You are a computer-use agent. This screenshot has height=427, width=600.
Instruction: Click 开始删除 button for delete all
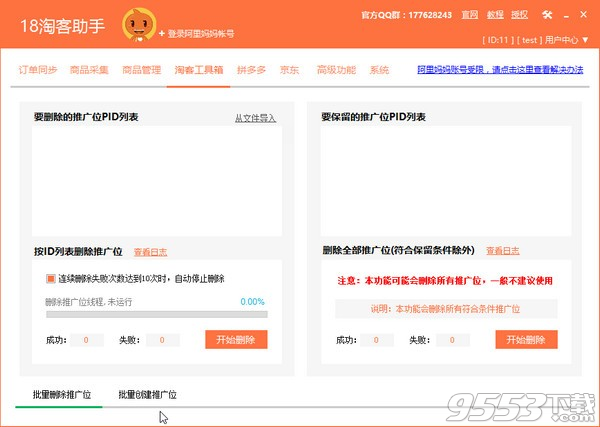[527, 339]
